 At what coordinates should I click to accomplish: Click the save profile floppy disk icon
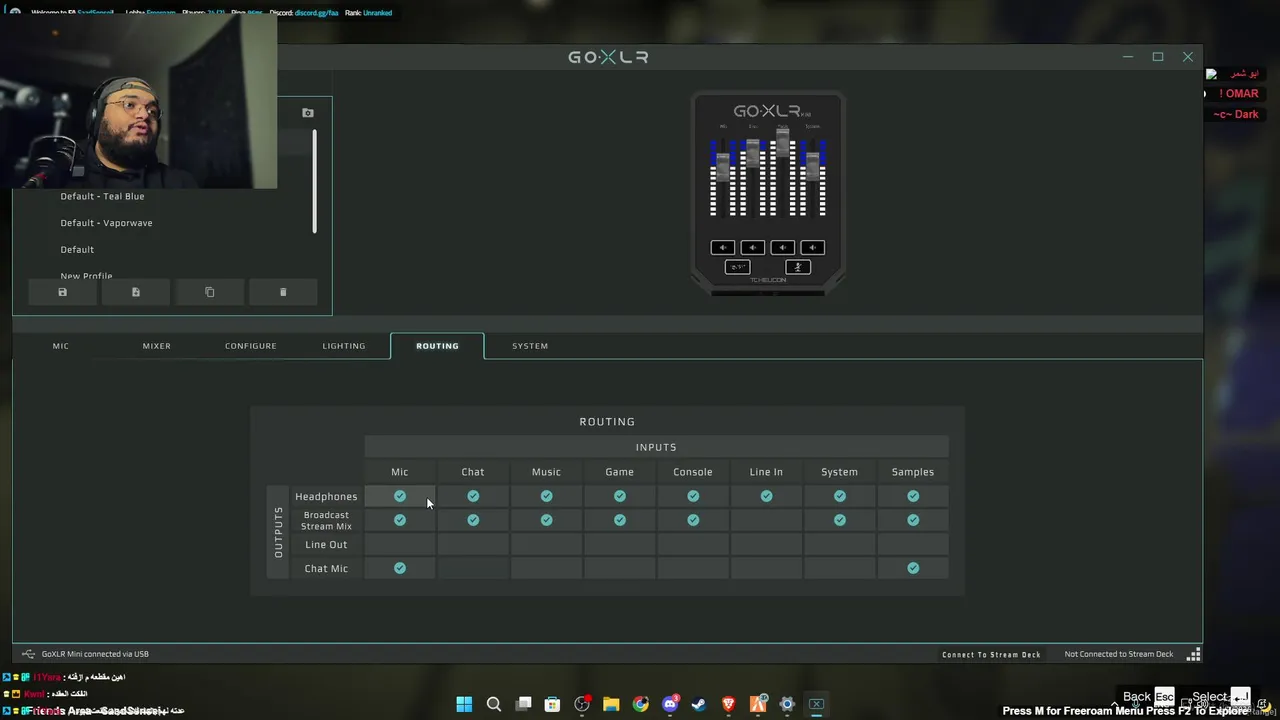pos(62,292)
